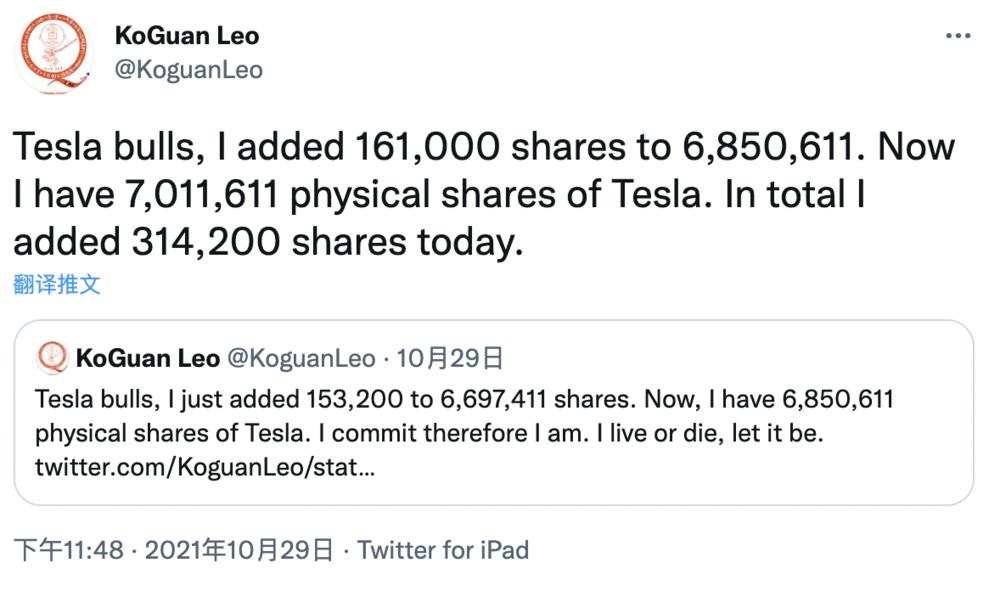1000x591 pixels.
Task: Click the small avatar in quoted tweet
Action: point(52,358)
